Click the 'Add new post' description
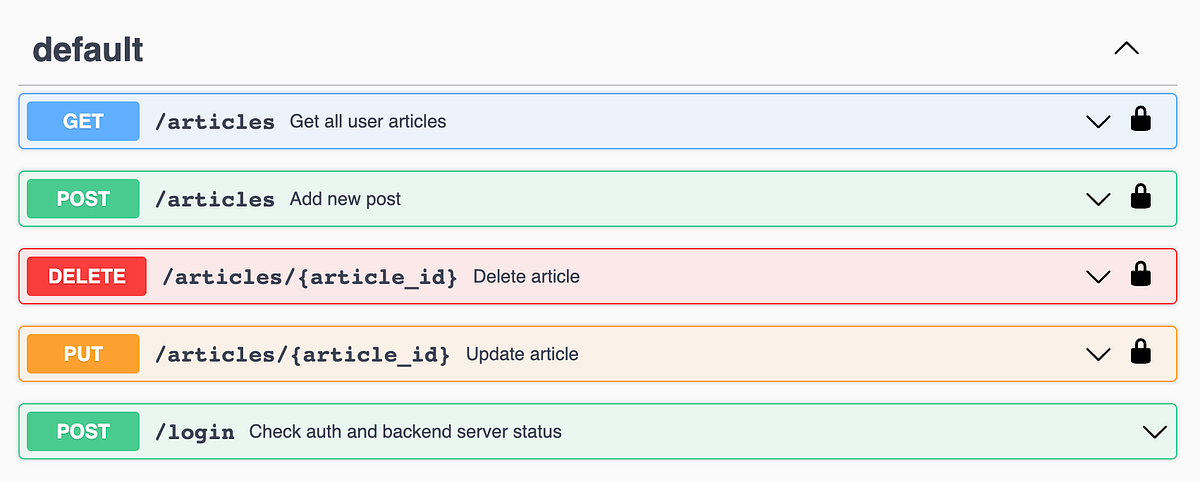Image resolution: width=1200 pixels, height=482 pixels. 345,199
